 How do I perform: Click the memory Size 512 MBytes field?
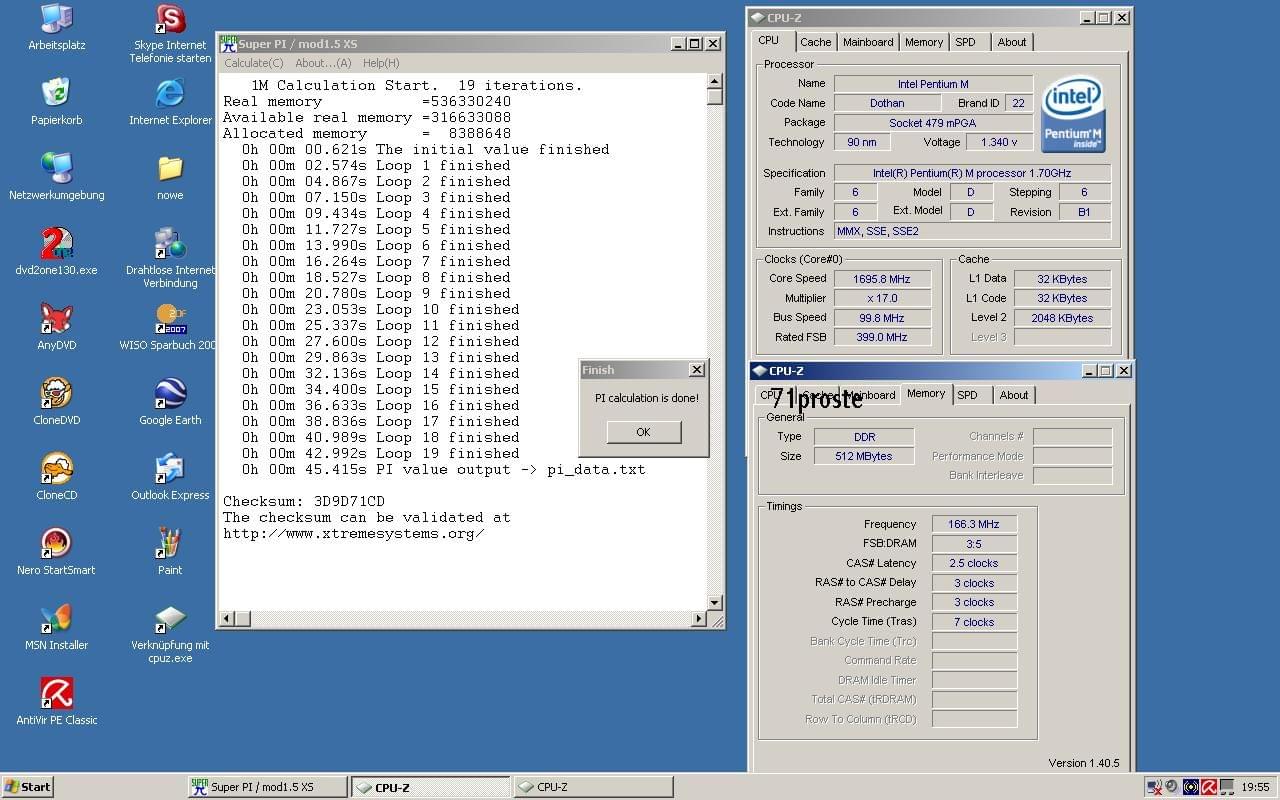coord(864,456)
